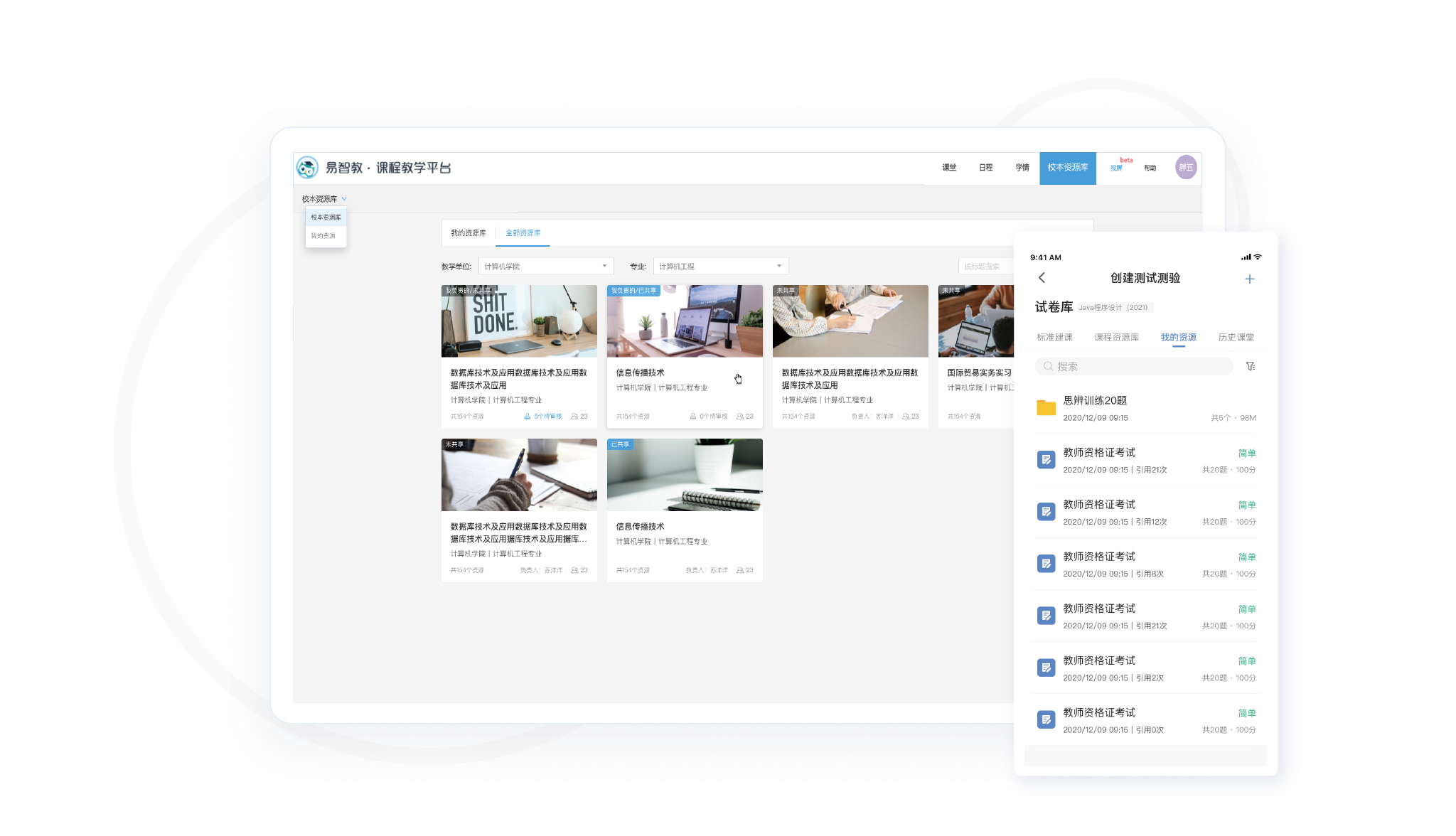Tap the back arrow in mobile header
This screenshot has width=1456, height=836.
pyautogui.click(x=1042, y=278)
